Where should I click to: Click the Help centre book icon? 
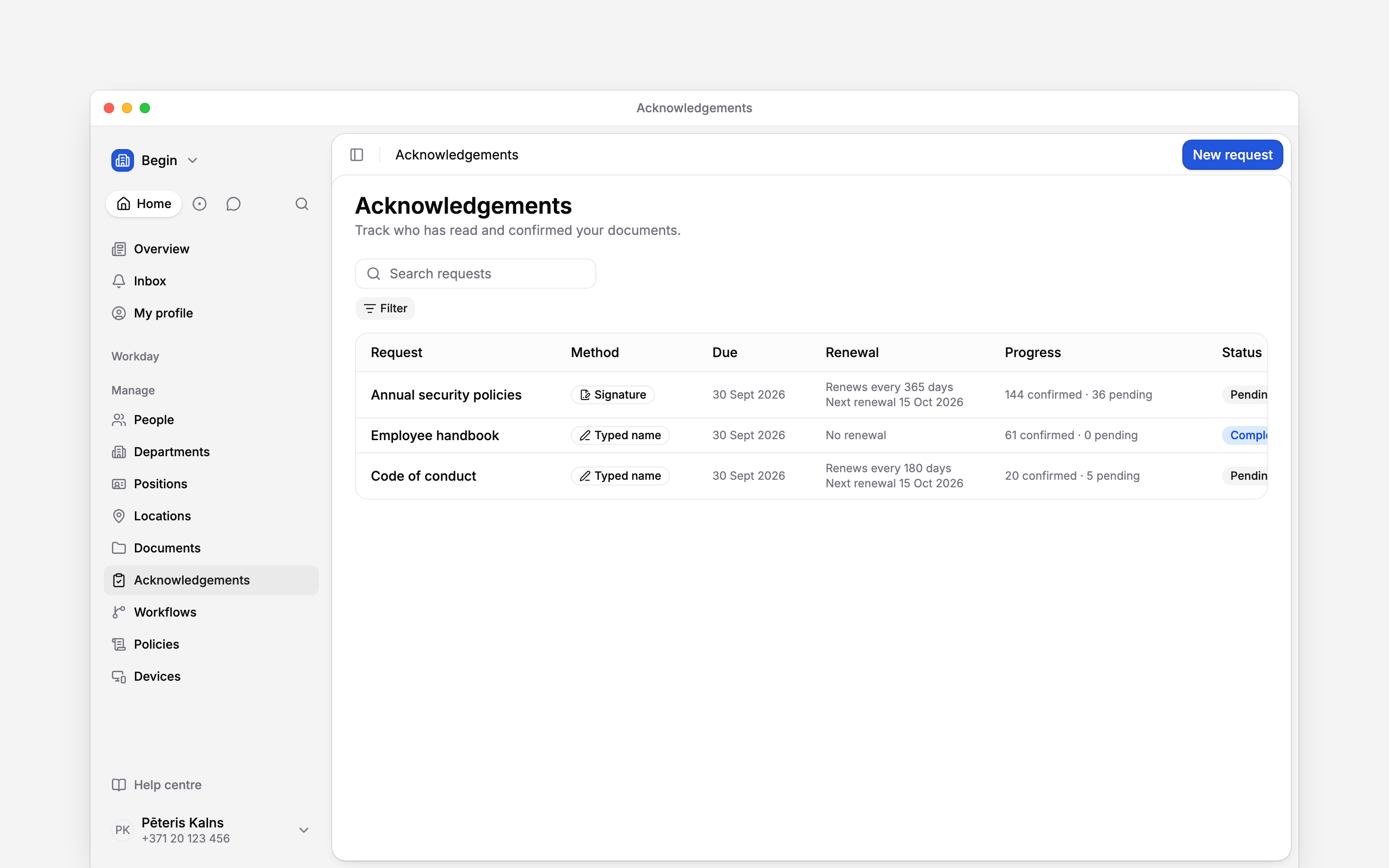tap(119, 785)
